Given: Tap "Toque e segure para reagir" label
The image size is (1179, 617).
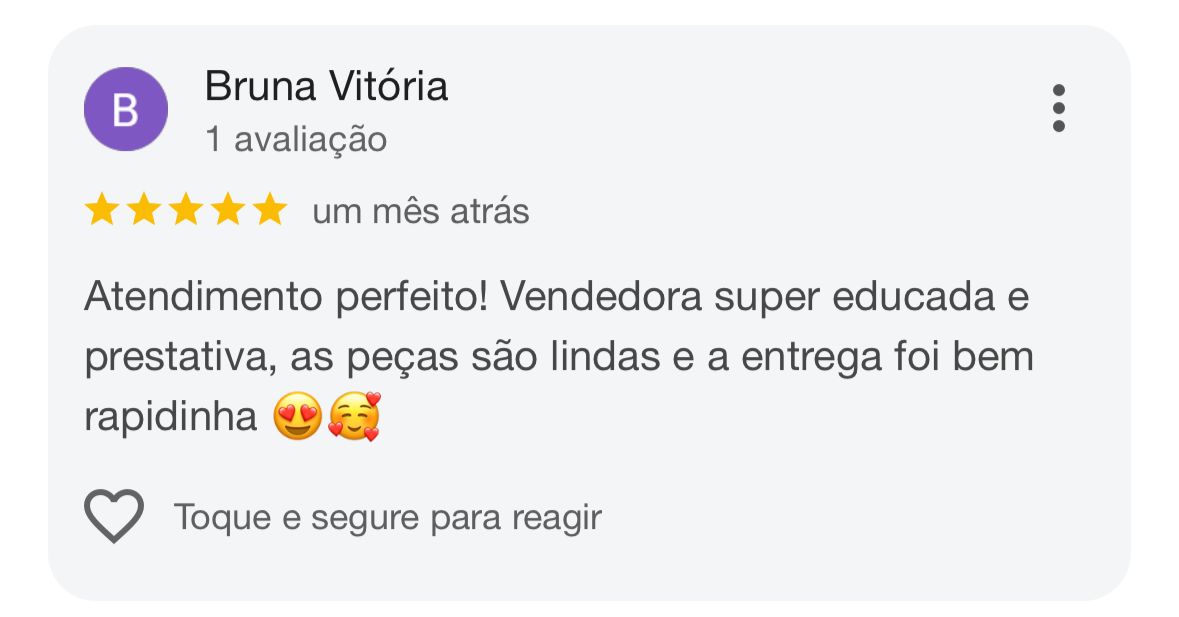Looking at the screenshot, I should [387, 518].
